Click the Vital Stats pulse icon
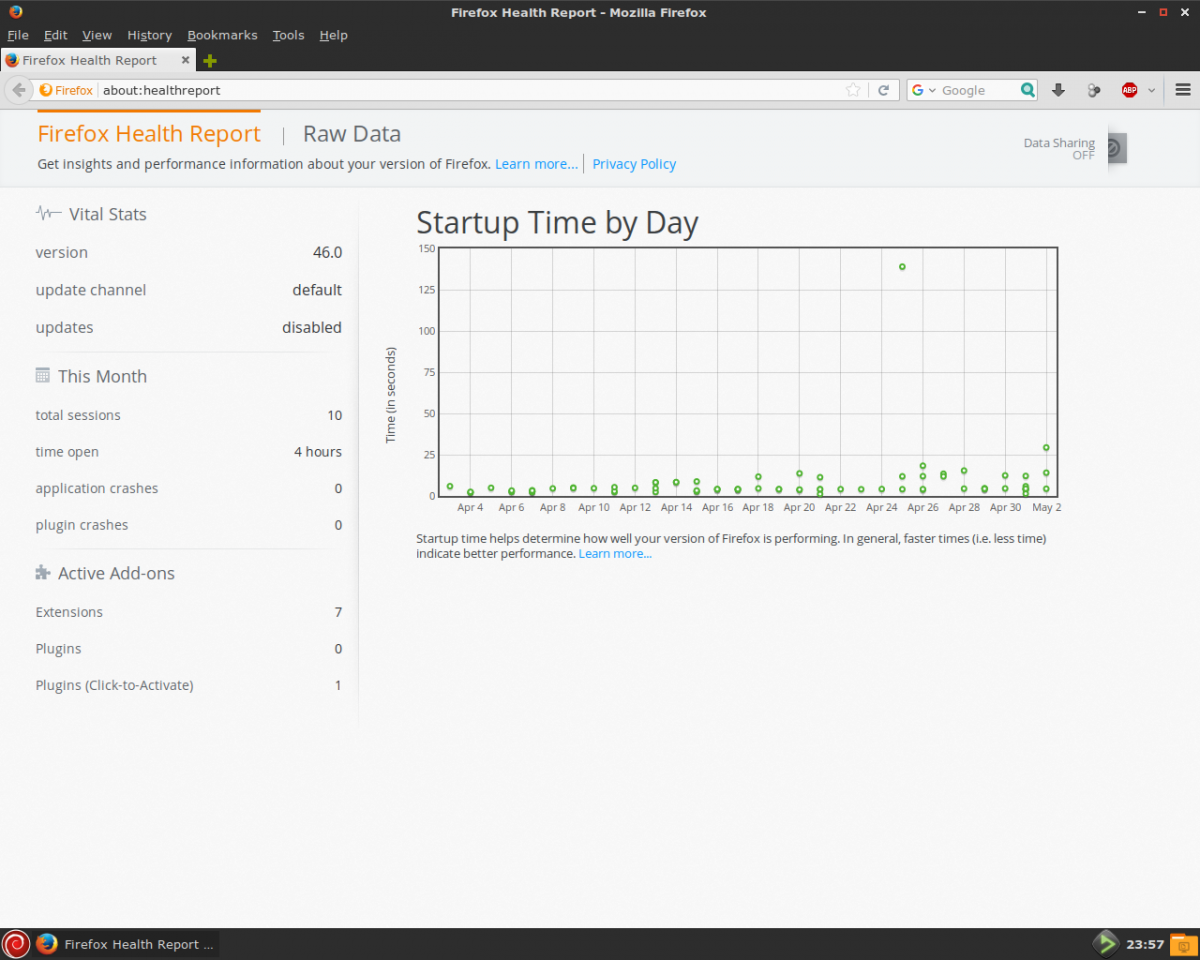1200x960 pixels. click(48, 213)
